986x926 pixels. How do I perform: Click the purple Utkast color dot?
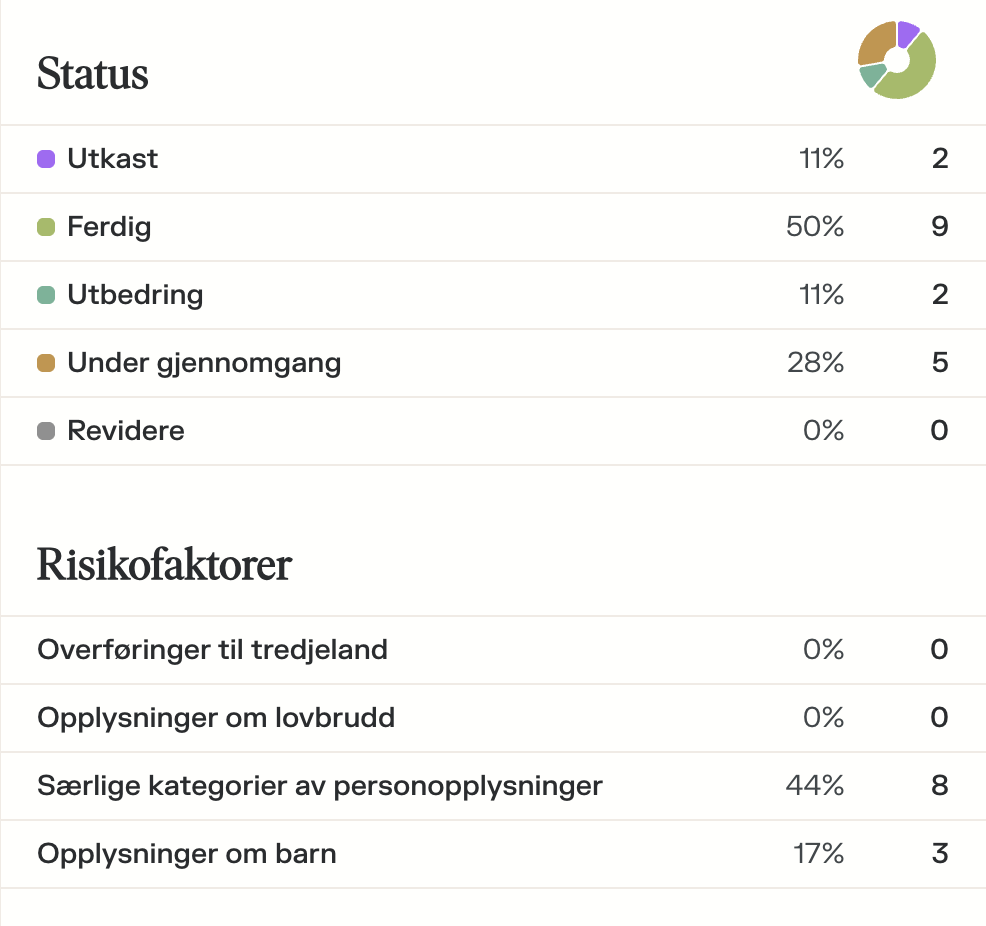[45, 159]
